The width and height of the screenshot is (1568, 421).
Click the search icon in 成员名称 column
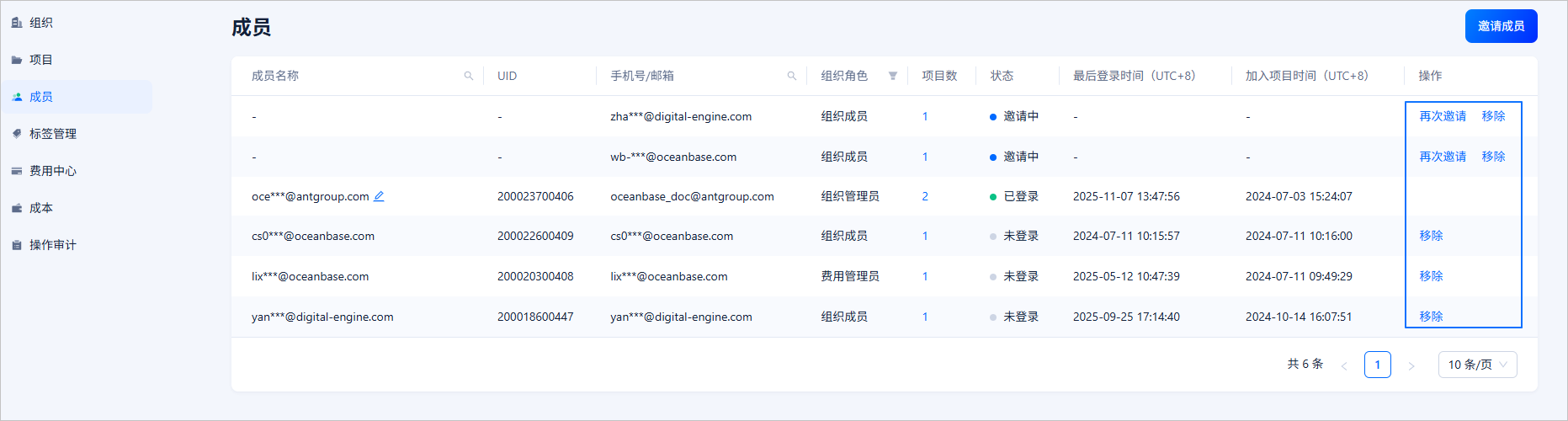click(x=469, y=76)
